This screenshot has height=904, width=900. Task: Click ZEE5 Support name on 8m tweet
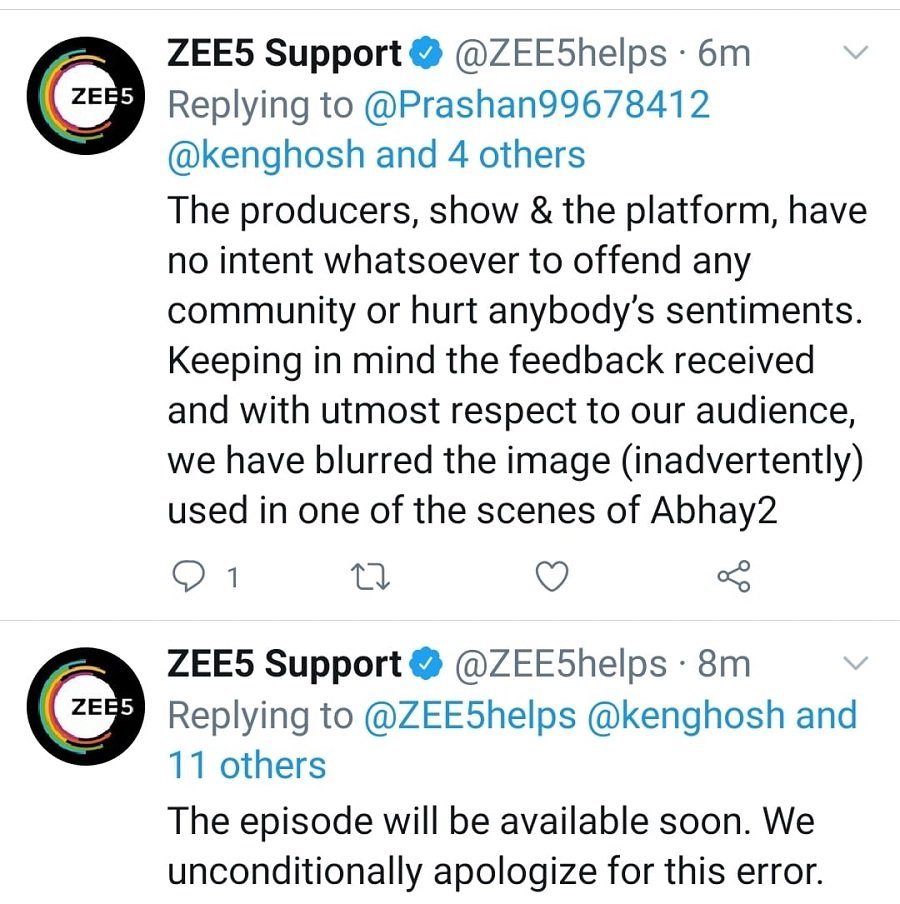(284, 665)
